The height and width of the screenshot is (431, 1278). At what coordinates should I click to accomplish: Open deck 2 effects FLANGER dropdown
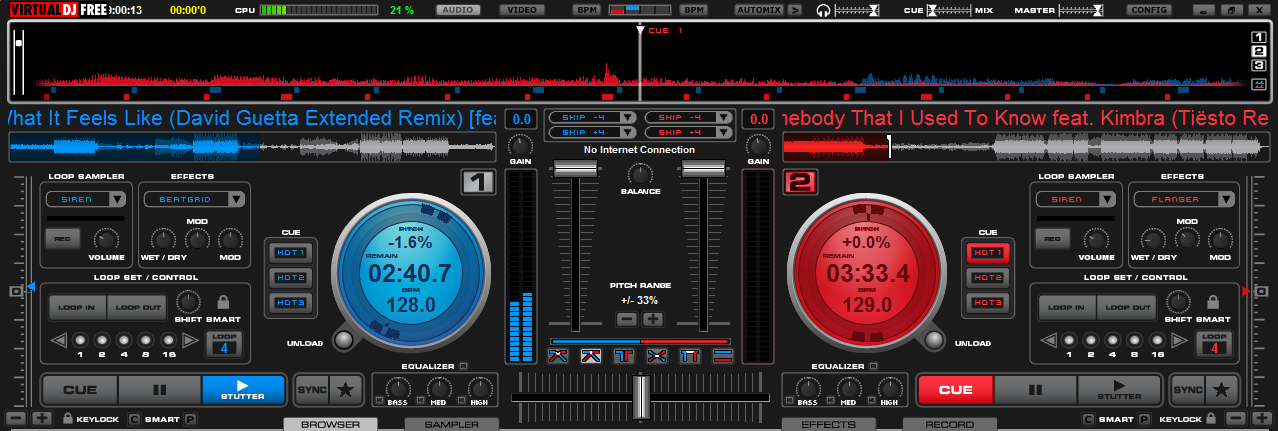[x=1183, y=199]
